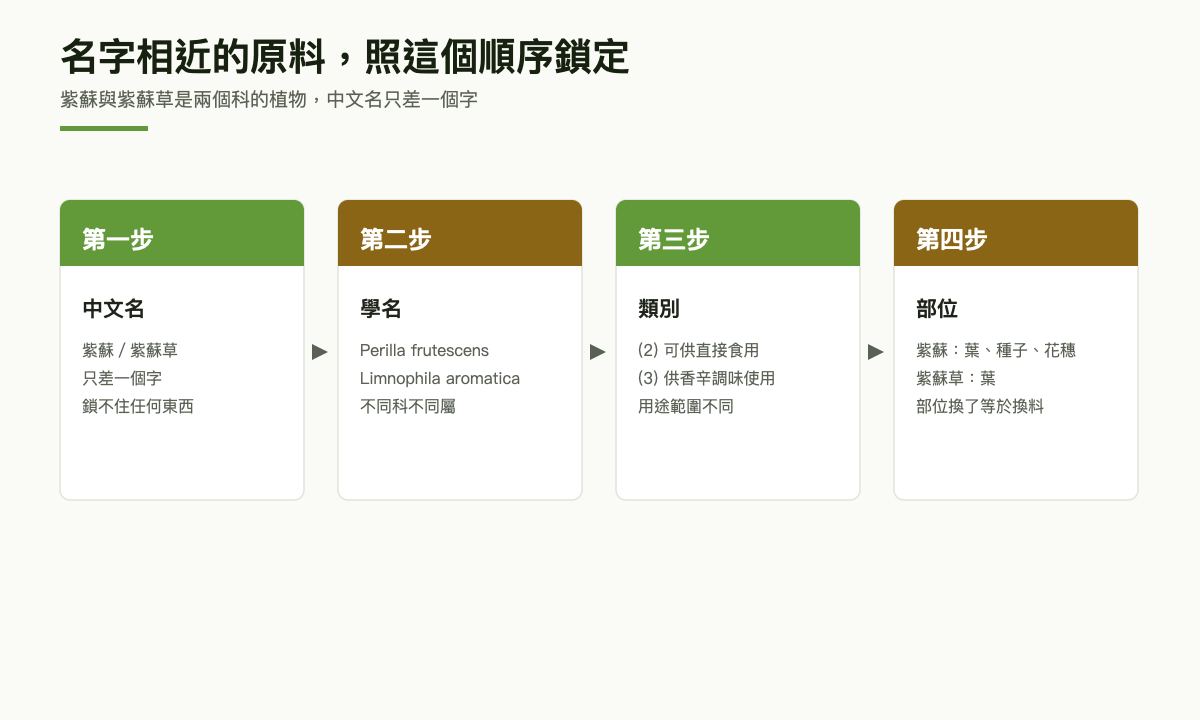Viewport: 1200px width, 720px height.
Task: Click the line "(3) 供香辛調味使用"
Action: [707, 379]
